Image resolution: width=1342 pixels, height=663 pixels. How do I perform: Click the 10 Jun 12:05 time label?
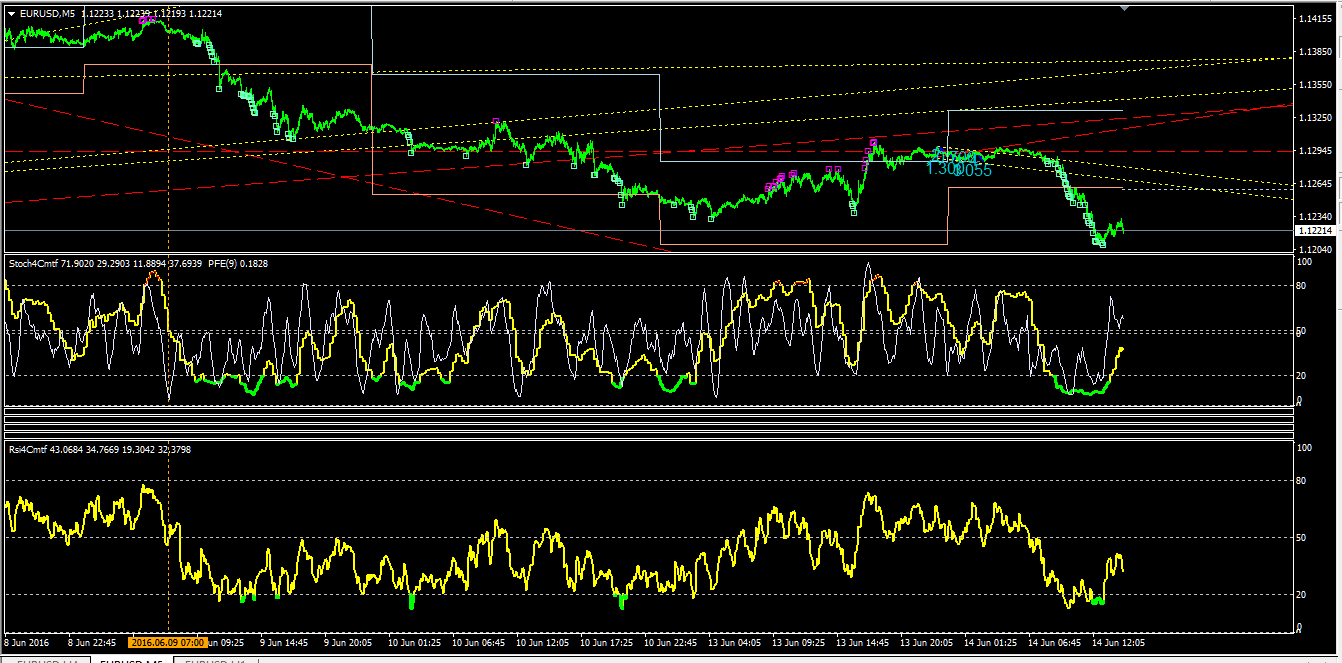(x=541, y=642)
